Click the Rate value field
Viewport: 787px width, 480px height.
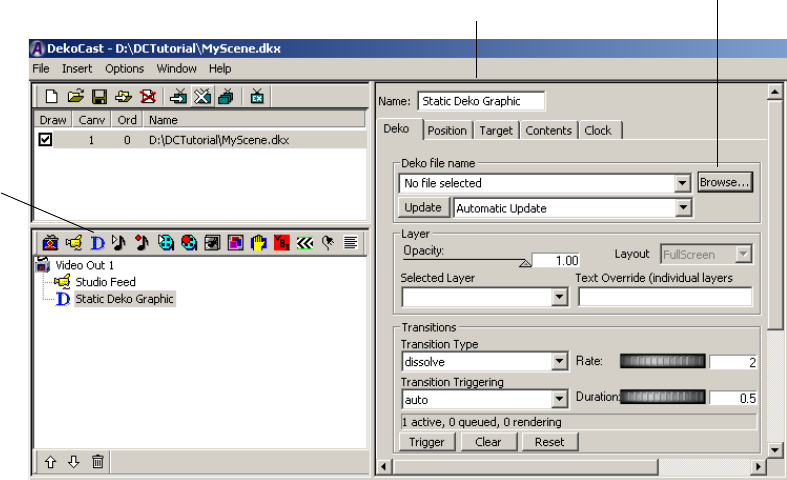click(733, 362)
